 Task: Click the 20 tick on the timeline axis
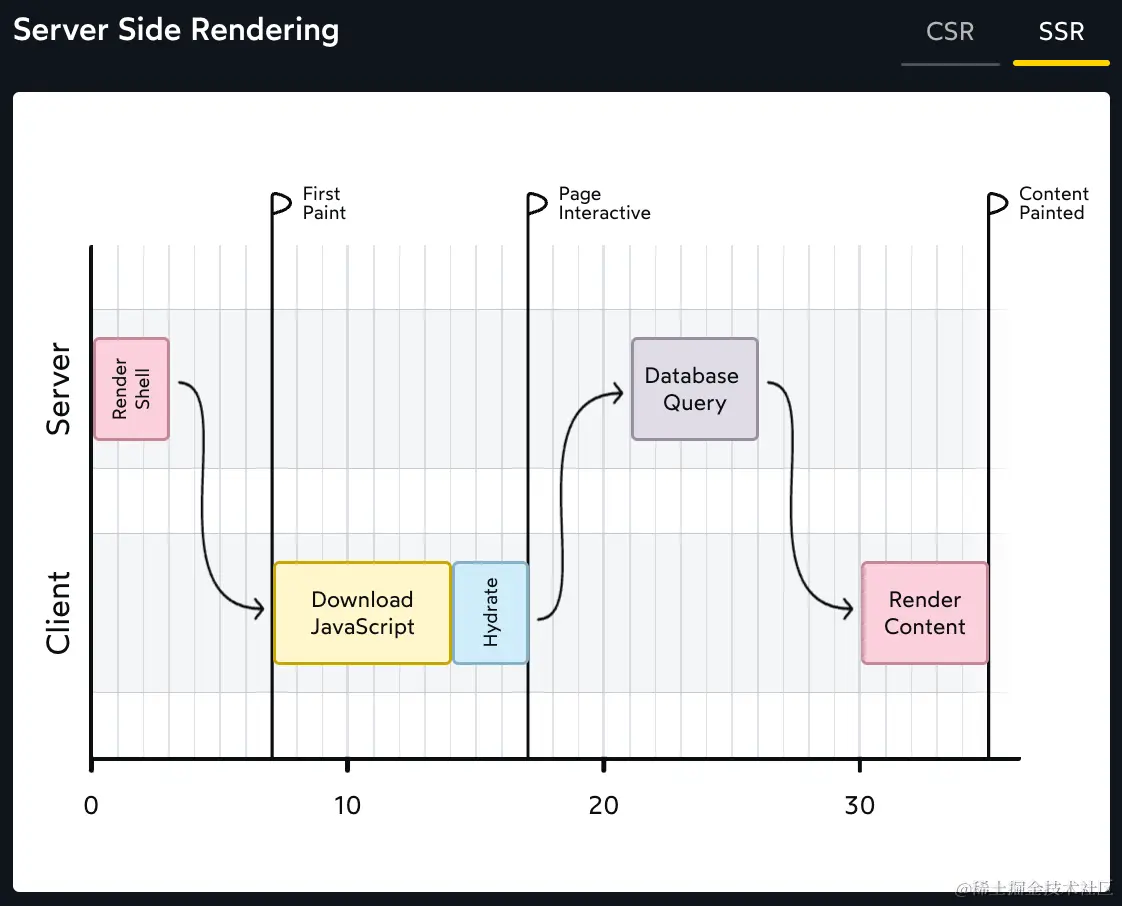point(603,805)
